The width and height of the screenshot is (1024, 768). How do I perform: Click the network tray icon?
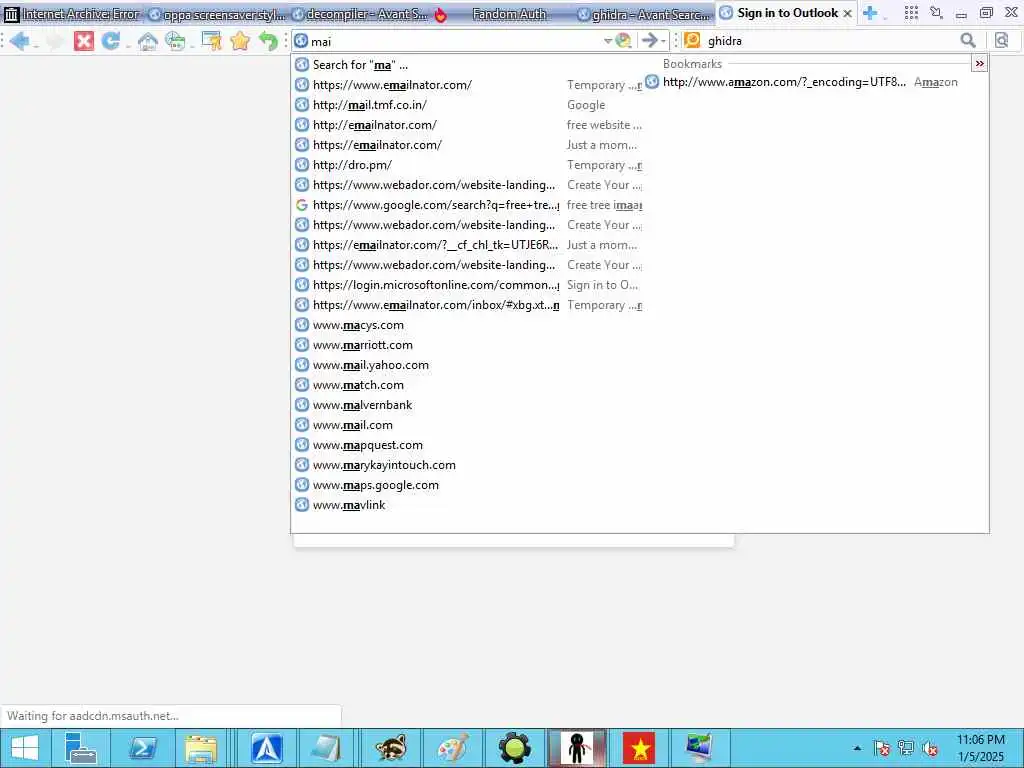906,748
